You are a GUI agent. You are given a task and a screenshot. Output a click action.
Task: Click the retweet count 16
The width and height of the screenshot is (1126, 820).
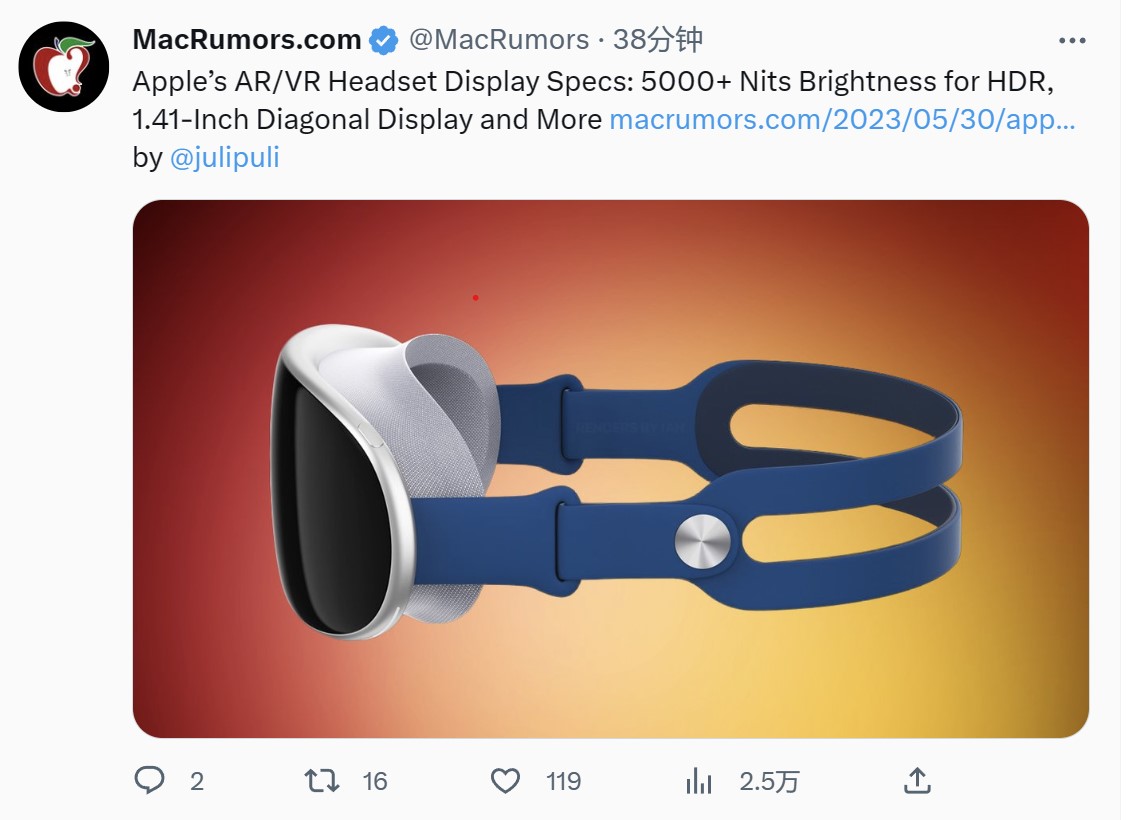pyautogui.click(x=374, y=781)
